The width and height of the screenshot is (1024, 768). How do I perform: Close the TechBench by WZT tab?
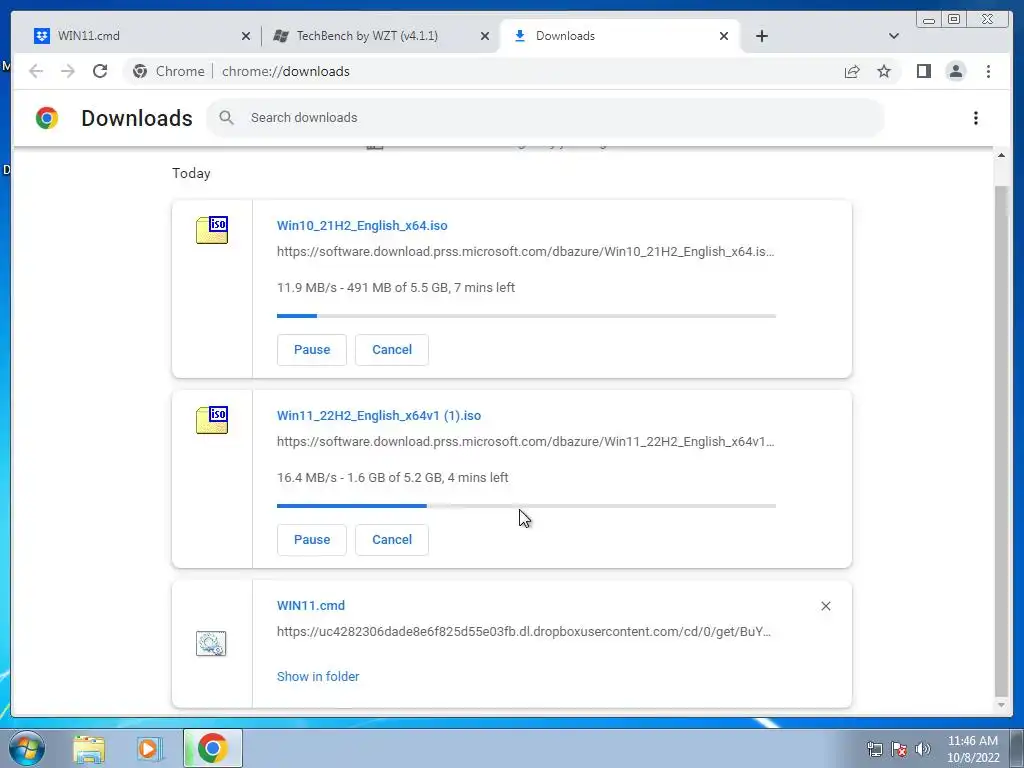pyautogui.click(x=485, y=36)
